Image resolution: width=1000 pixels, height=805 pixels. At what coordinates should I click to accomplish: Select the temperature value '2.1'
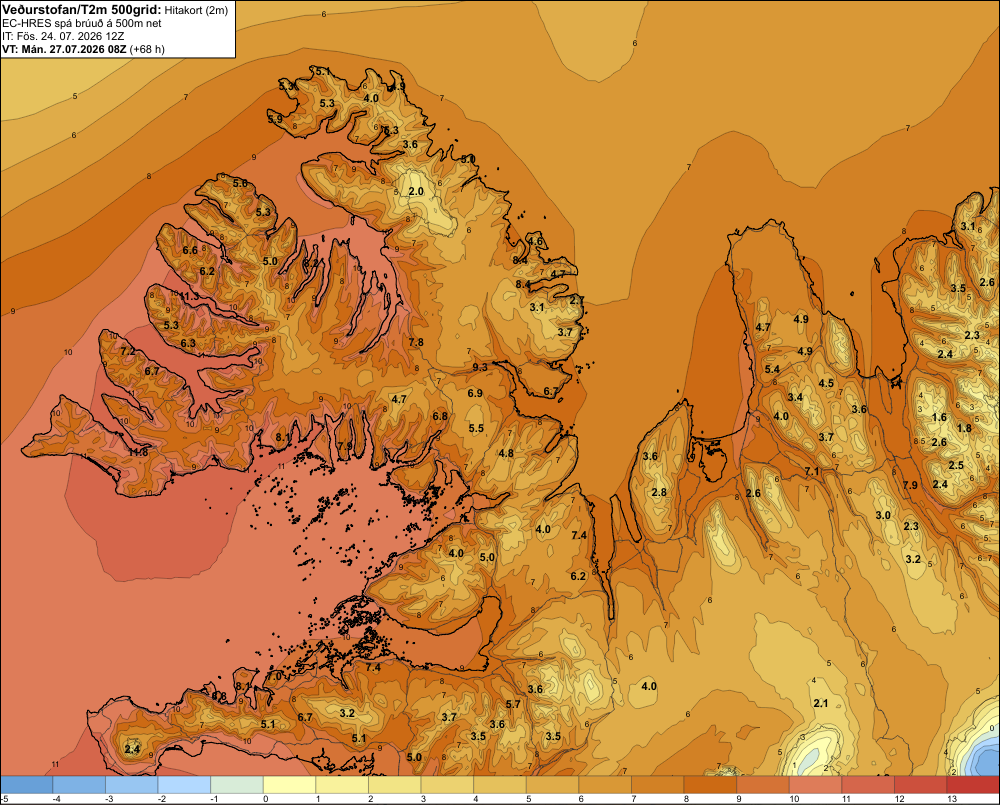pos(821,703)
